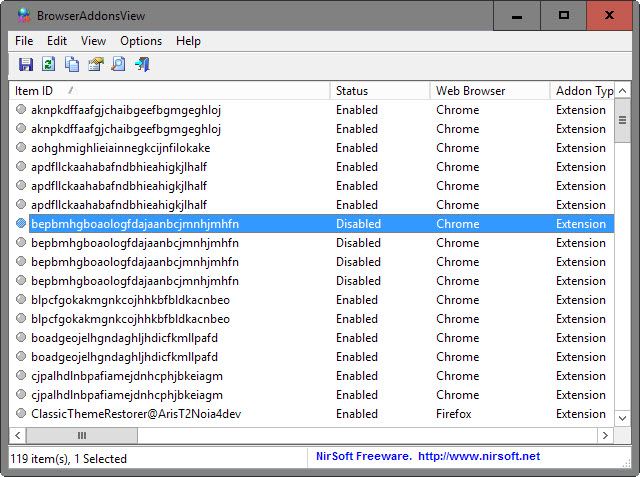The height and width of the screenshot is (477, 640).
Task: Open the Help menu
Action: 188,41
